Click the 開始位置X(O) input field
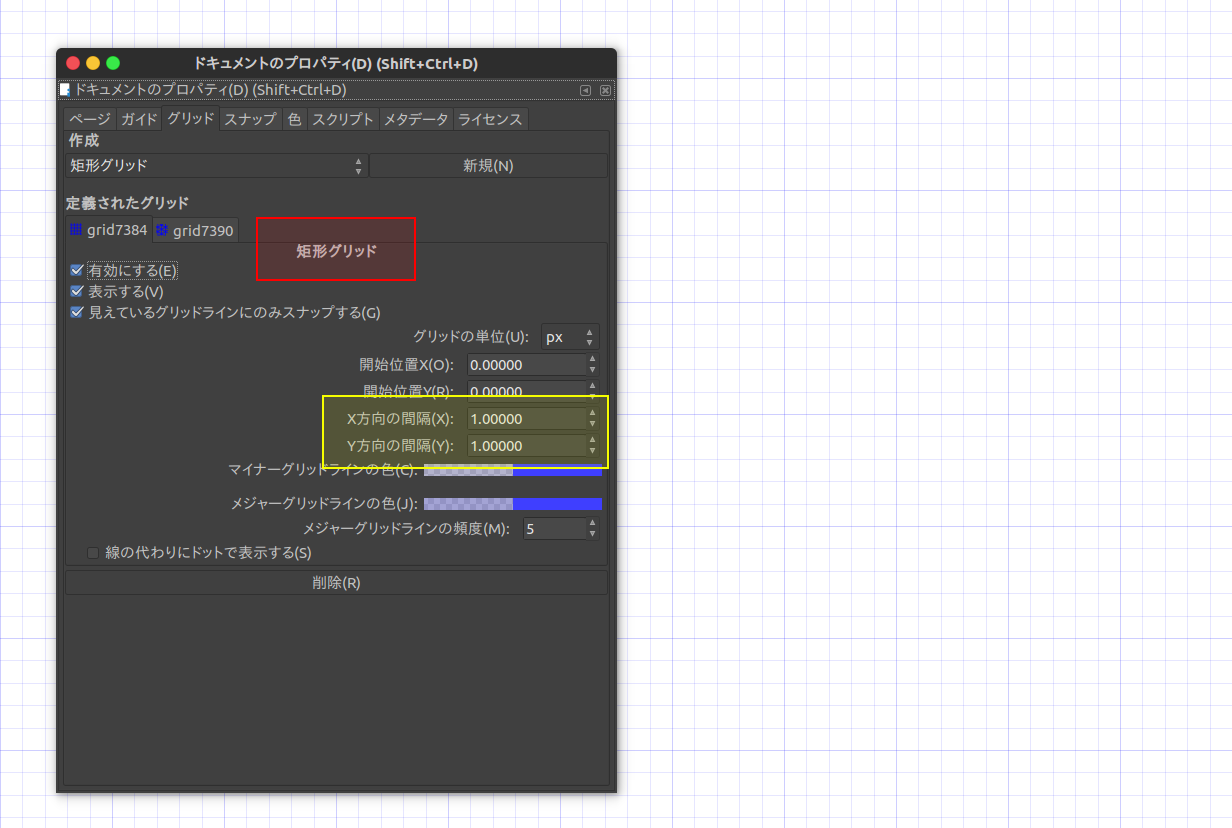 (x=526, y=365)
